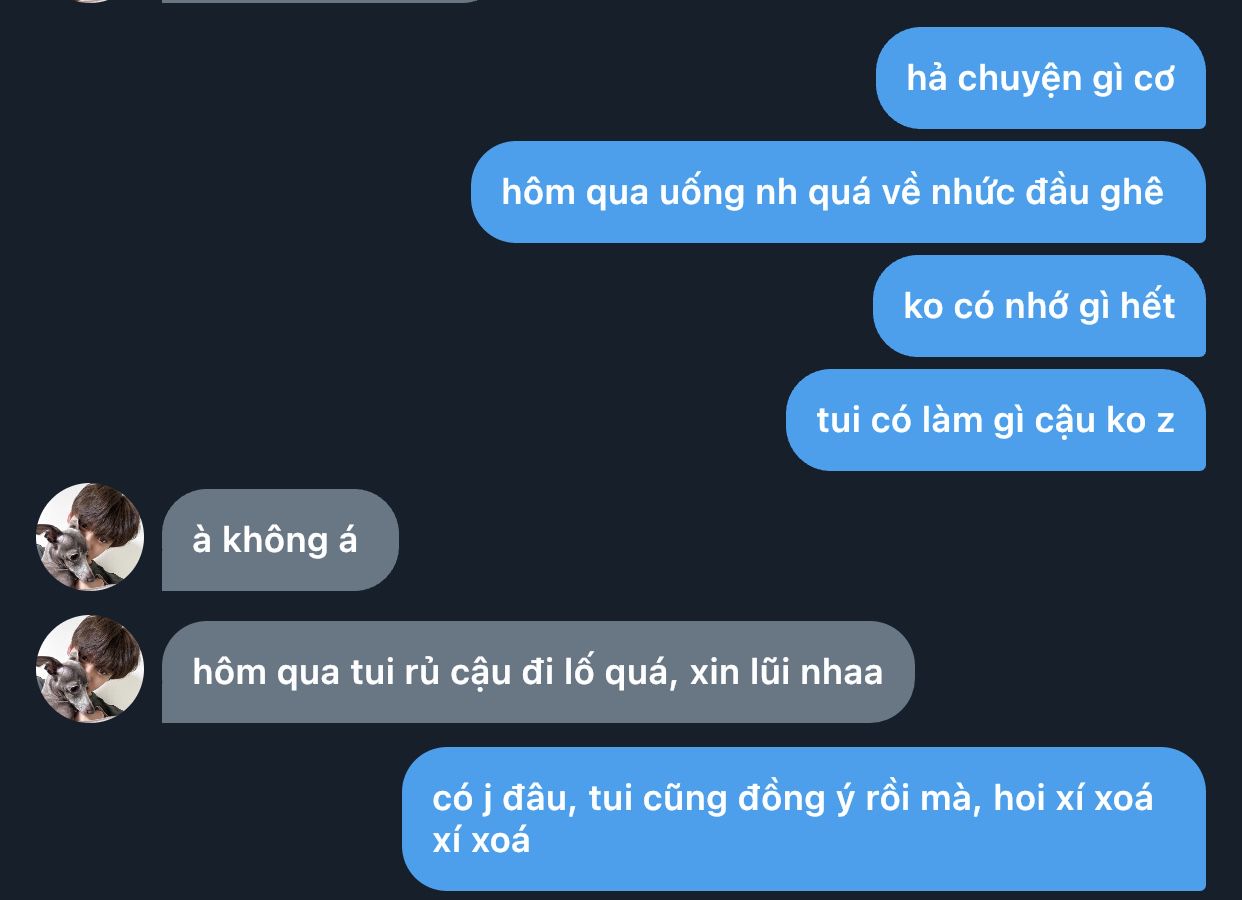The height and width of the screenshot is (900, 1242).
Task: Click the 'xin lũi nhaa' apology message bubble
Action: 538,672
